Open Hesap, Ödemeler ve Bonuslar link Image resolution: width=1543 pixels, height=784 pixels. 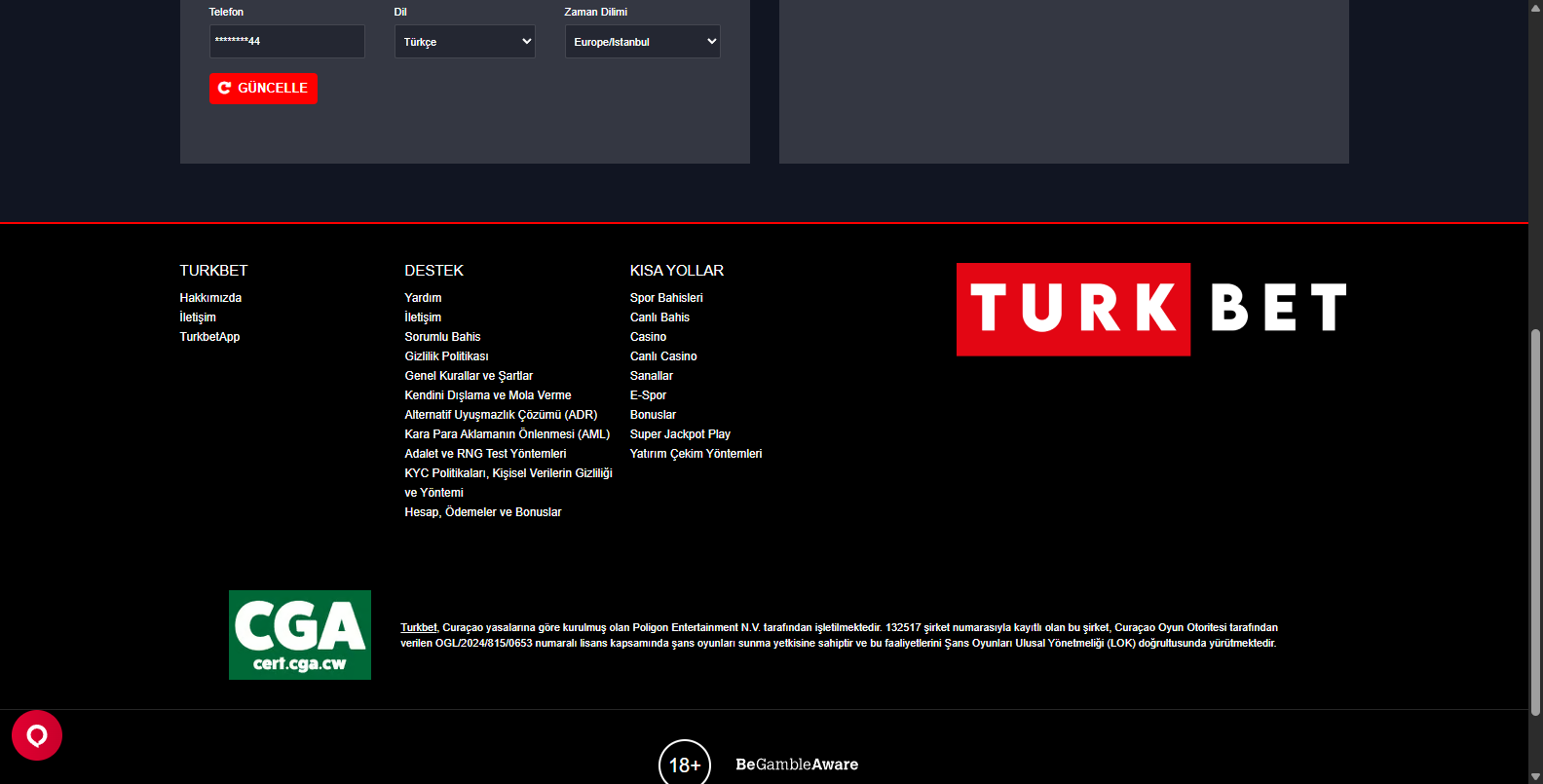click(x=483, y=512)
